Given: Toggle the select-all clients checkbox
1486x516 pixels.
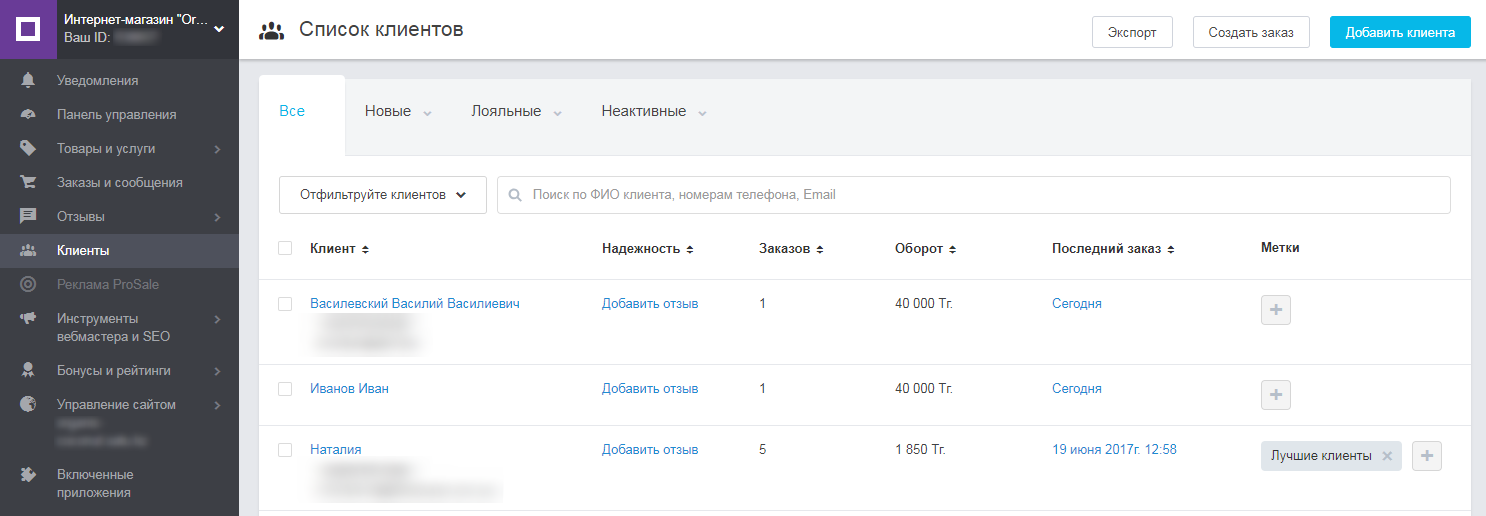Looking at the screenshot, I should click(x=285, y=248).
